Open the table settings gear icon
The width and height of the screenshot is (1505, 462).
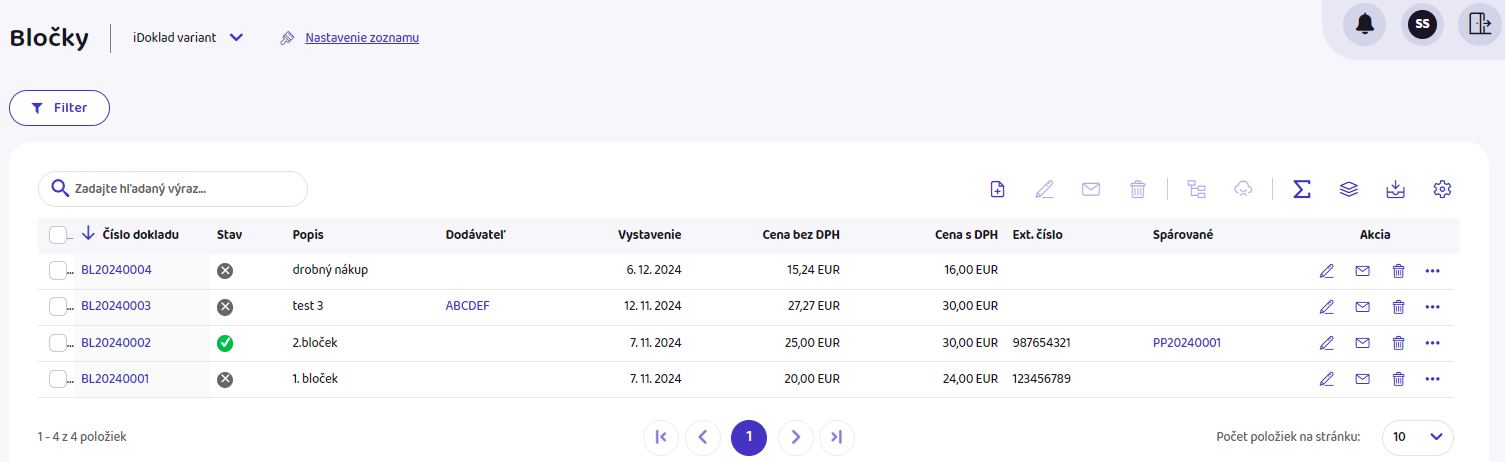coord(1441,189)
